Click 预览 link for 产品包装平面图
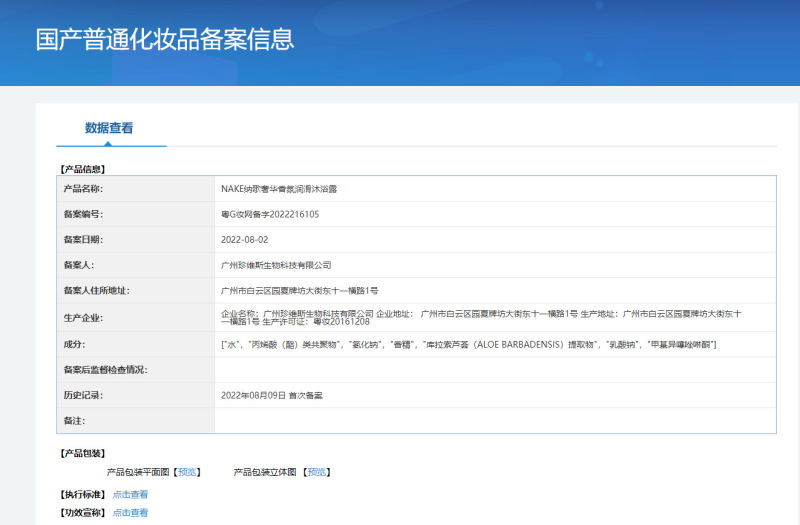Viewport: 800px width, 525px height. pos(188,472)
